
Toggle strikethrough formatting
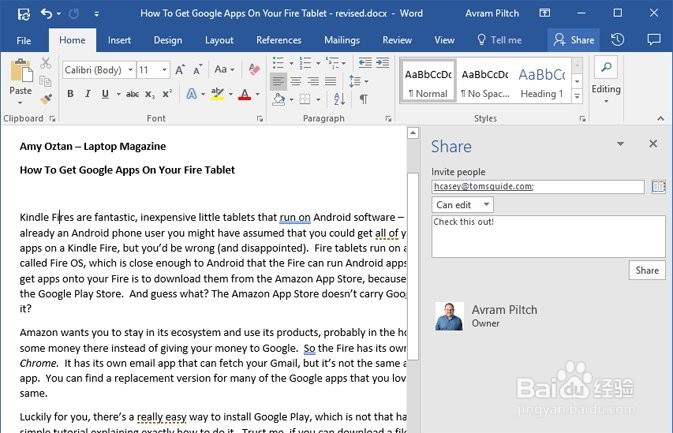(132, 94)
